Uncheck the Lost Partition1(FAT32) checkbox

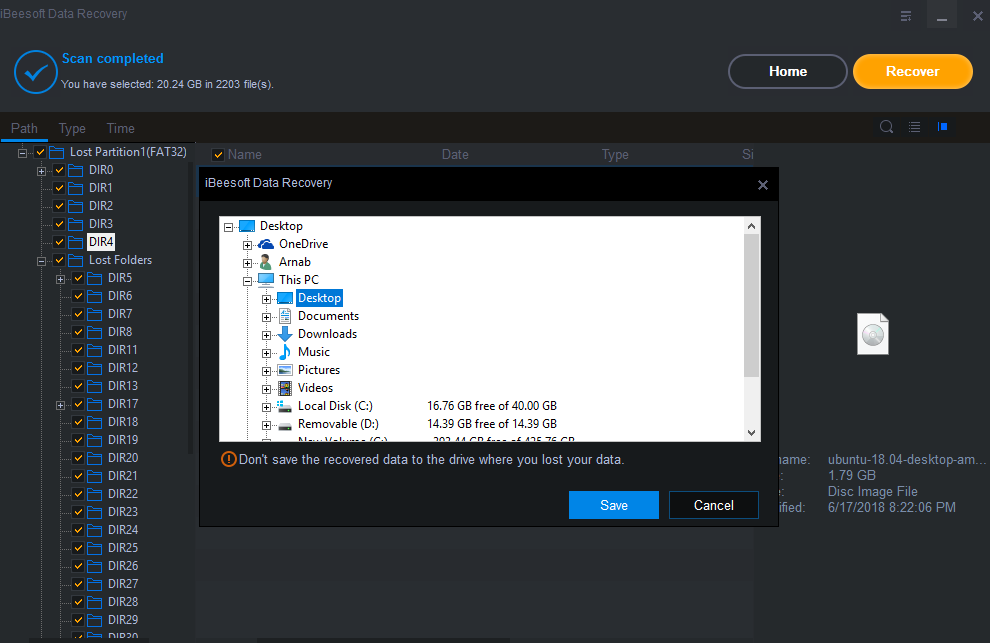pos(40,152)
